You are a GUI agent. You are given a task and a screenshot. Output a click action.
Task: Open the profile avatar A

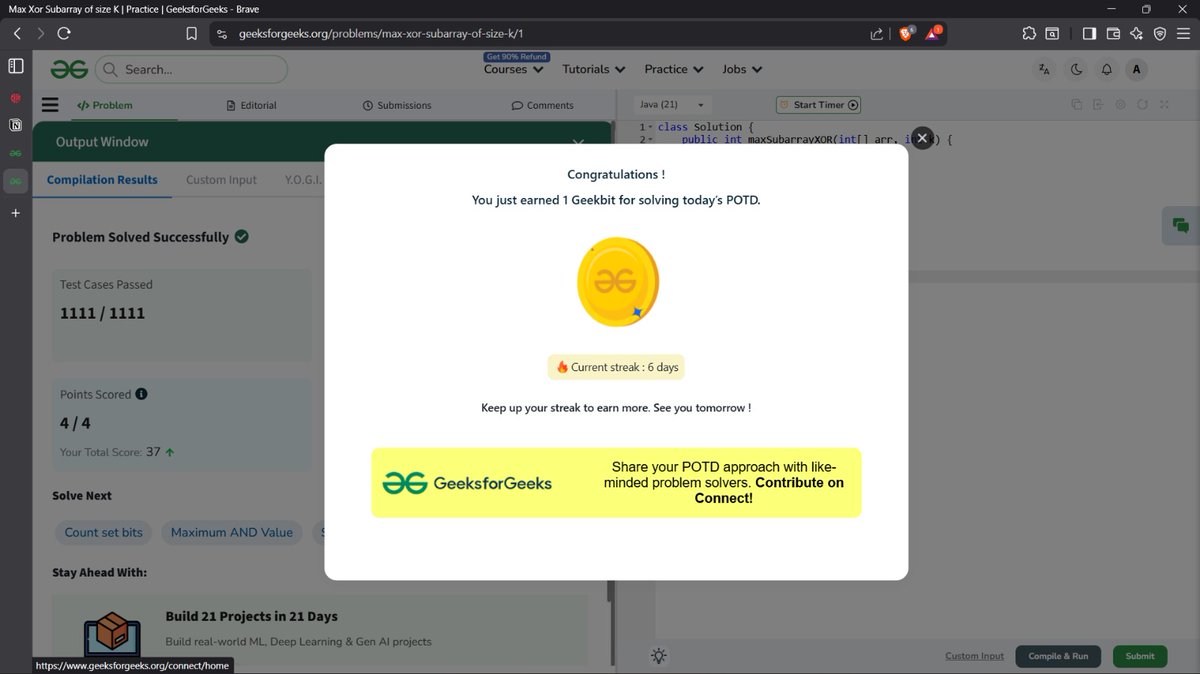[1136, 69]
